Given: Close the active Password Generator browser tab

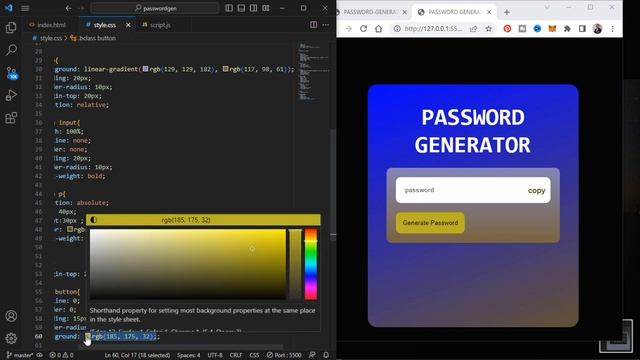Looking at the screenshot, I should (x=489, y=12).
